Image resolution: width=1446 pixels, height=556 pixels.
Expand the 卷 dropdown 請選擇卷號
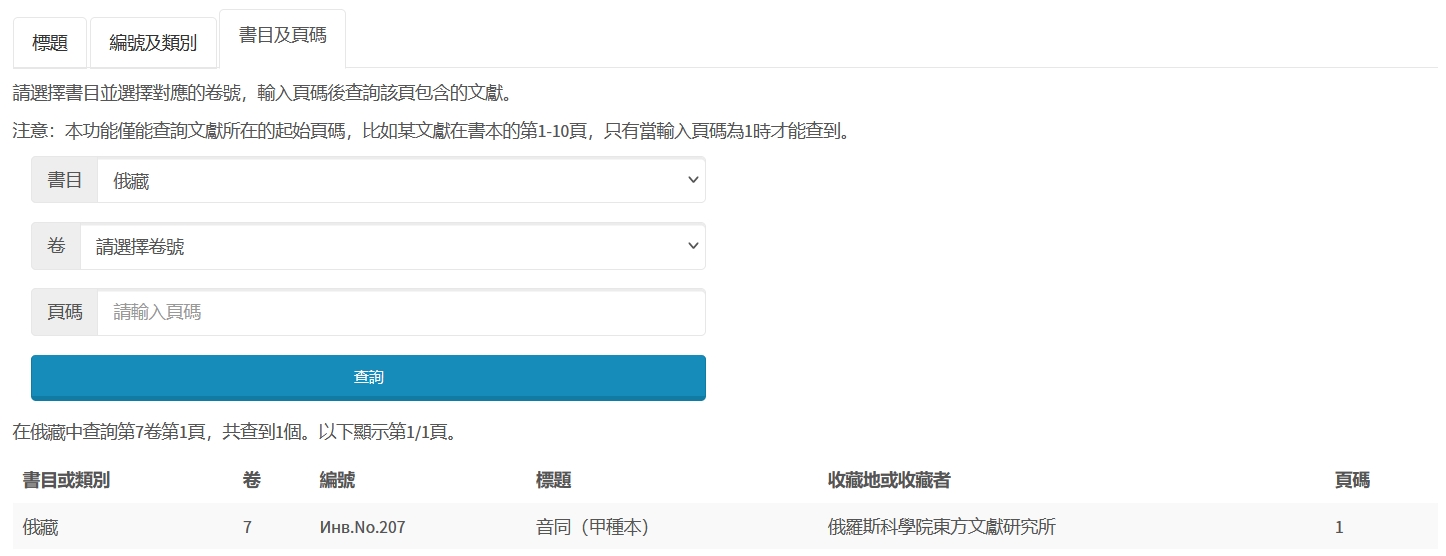pos(393,246)
